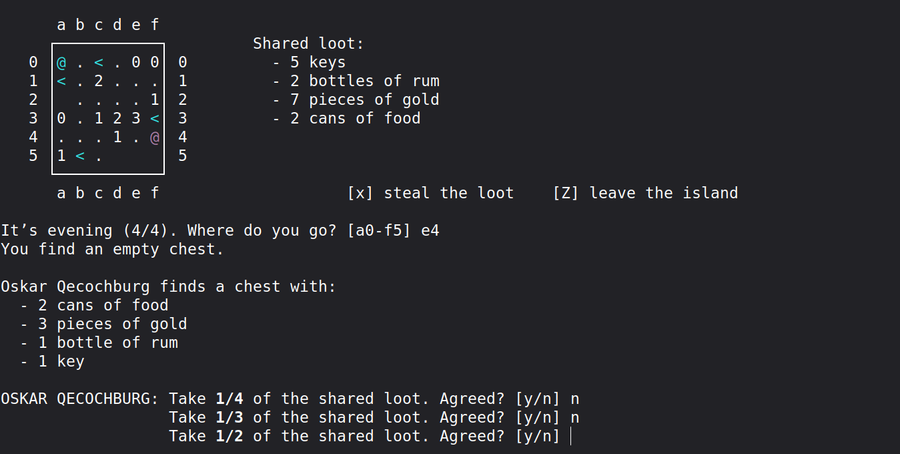Choose [Z] leave the island
900x454 pixels.
click(645, 193)
